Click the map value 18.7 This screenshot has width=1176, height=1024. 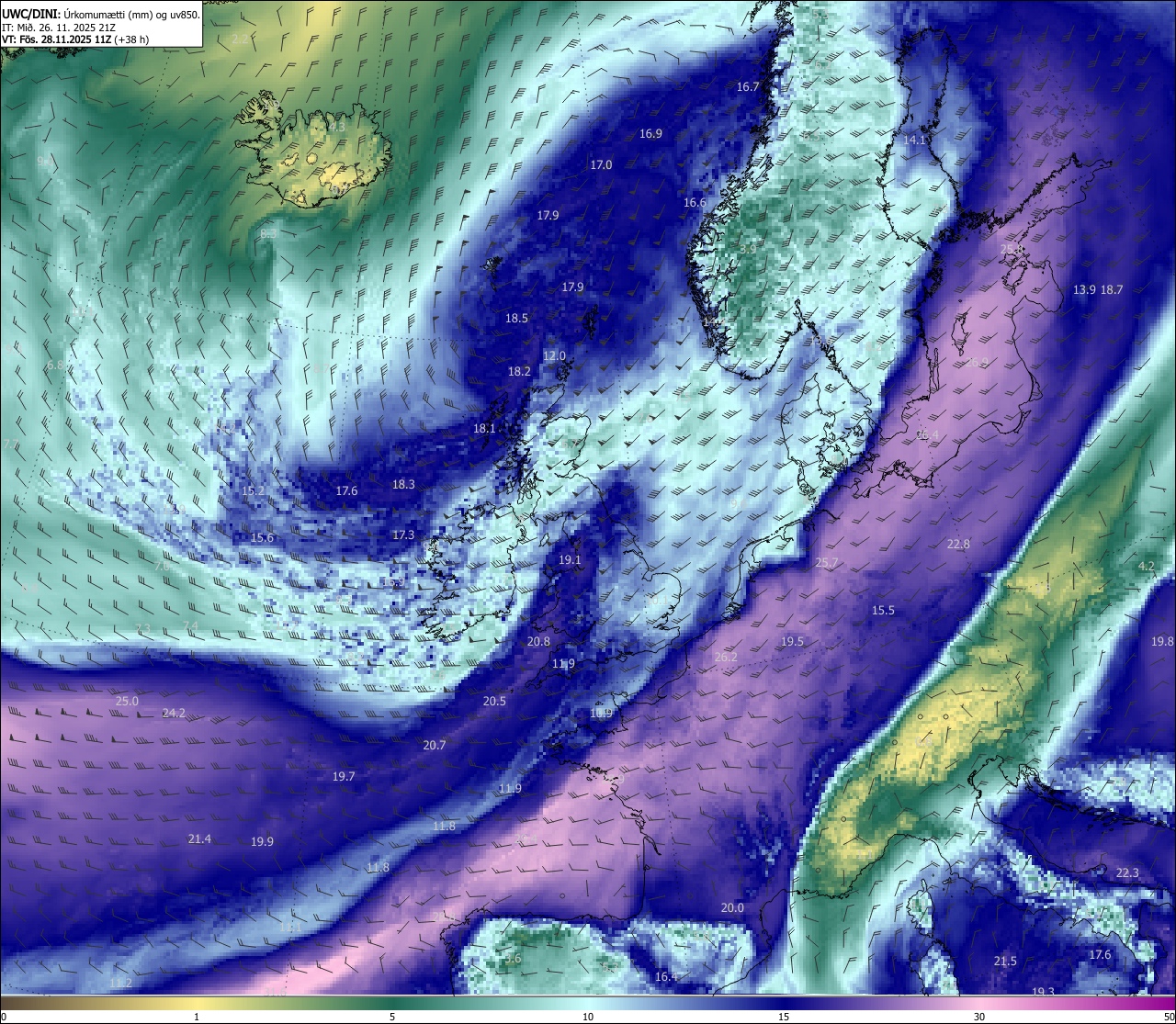[1112, 290]
